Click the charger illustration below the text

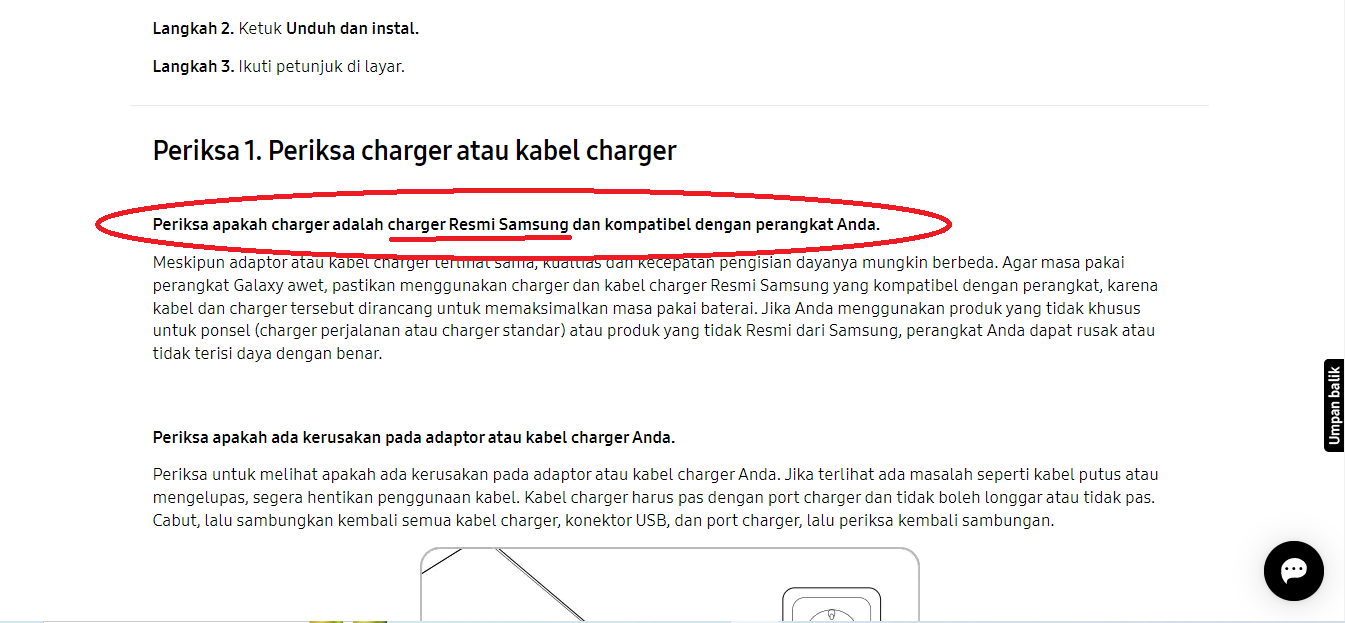pos(669,585)
